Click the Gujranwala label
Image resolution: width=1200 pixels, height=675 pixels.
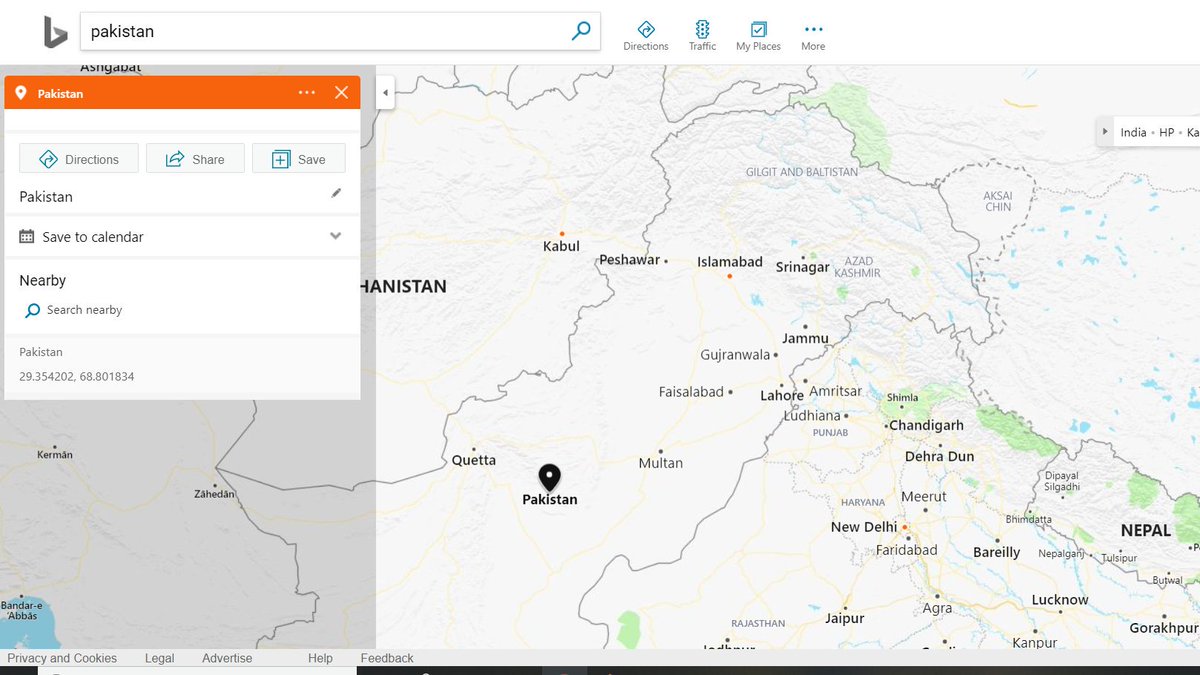click(x=736, y=355)
